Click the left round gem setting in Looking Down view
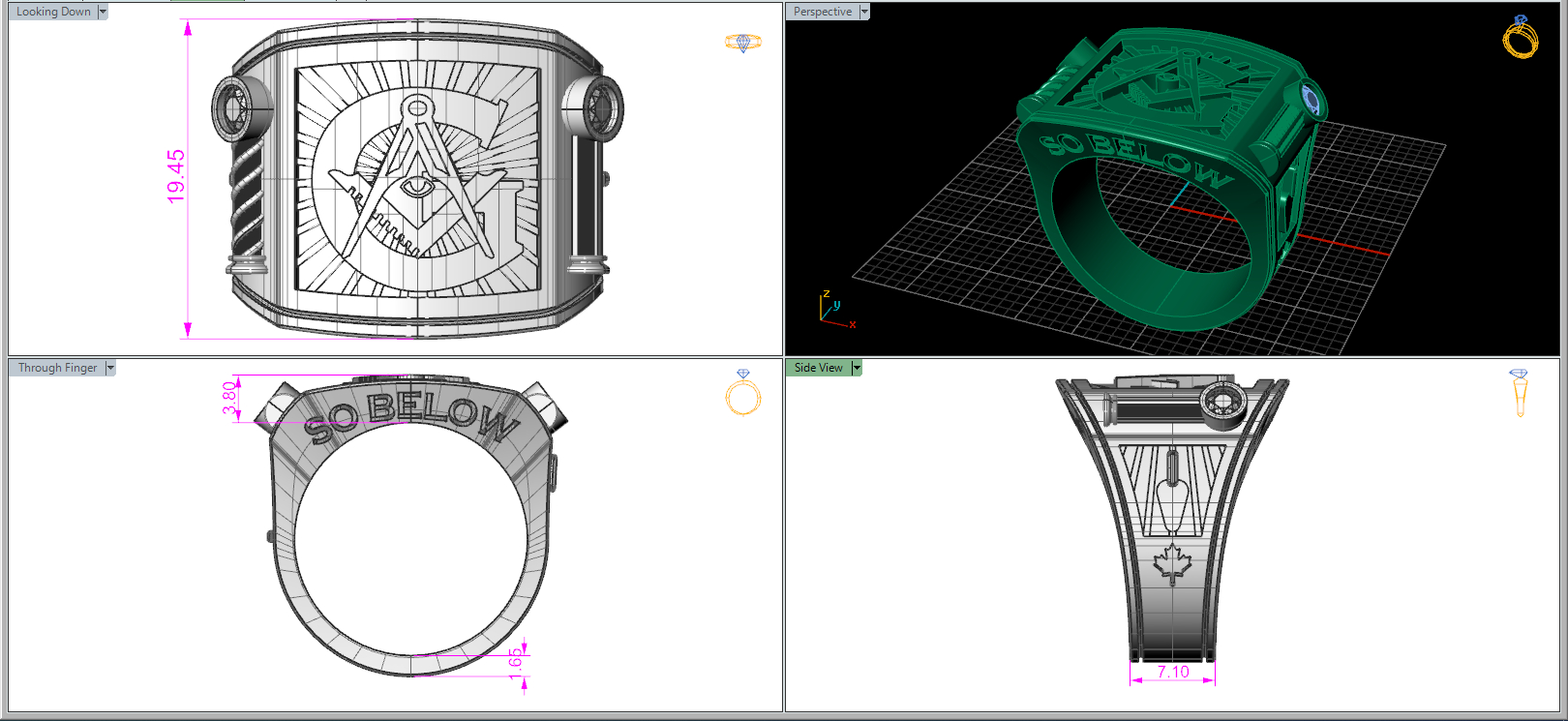The image size is (1568, 721). [x=240, y=107]
